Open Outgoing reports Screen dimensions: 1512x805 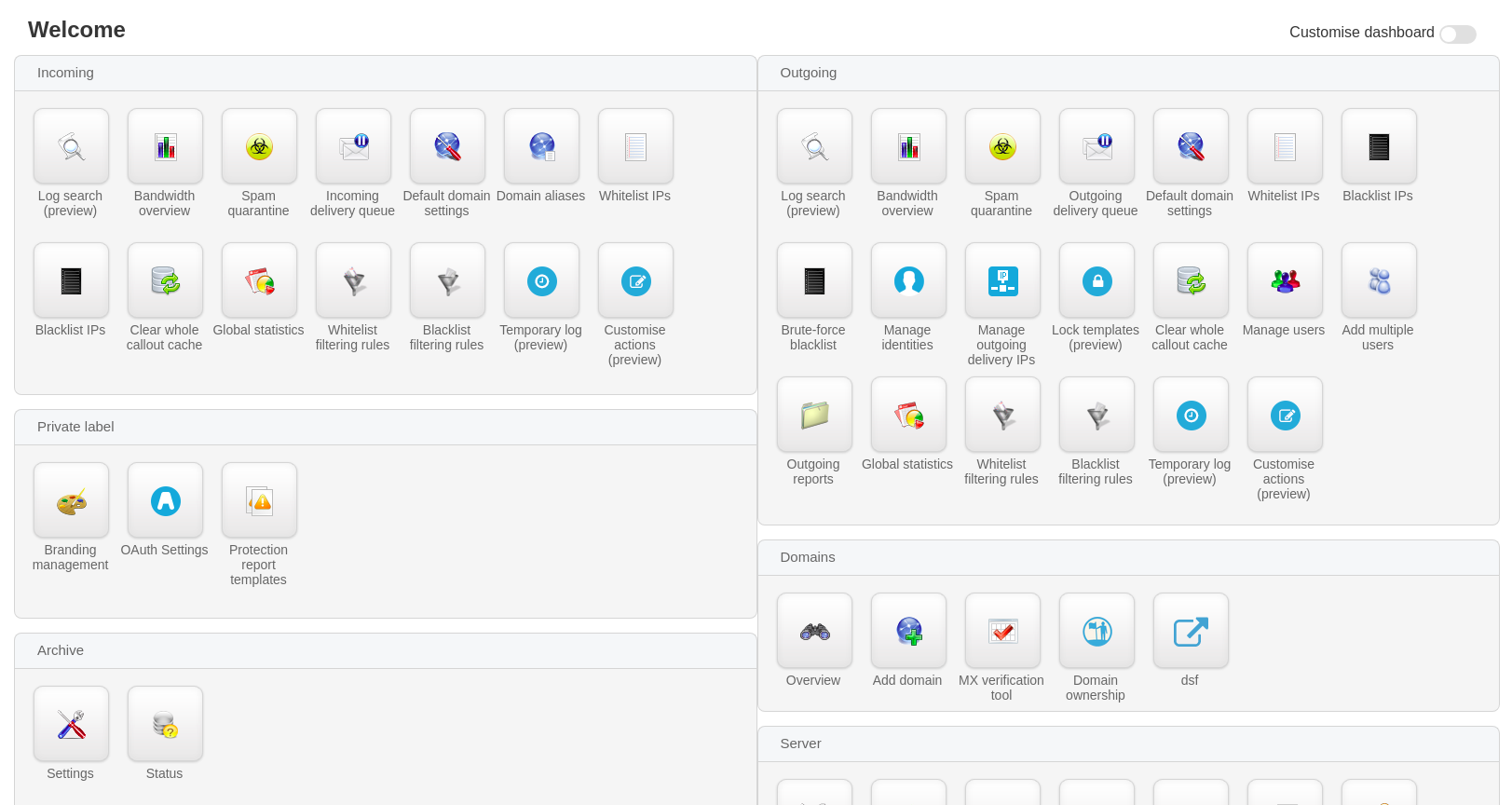click(x=814, y=415)
